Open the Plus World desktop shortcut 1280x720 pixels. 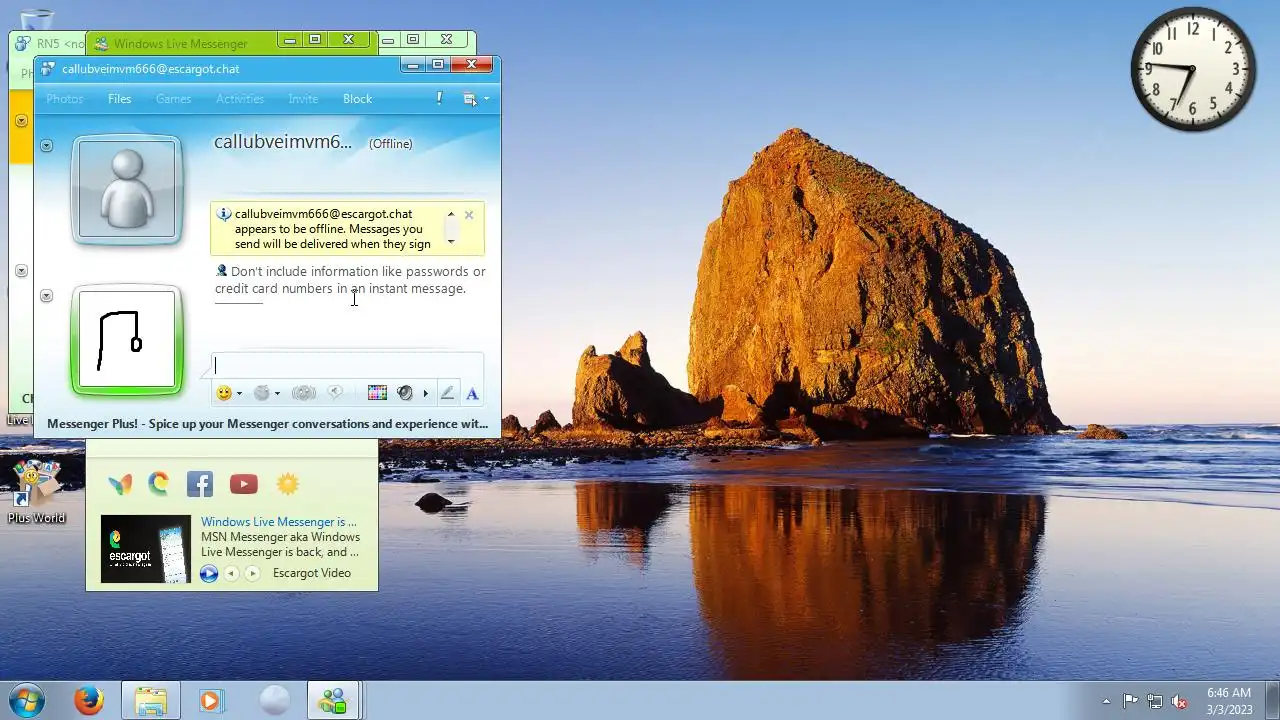[x=36, y=492]
